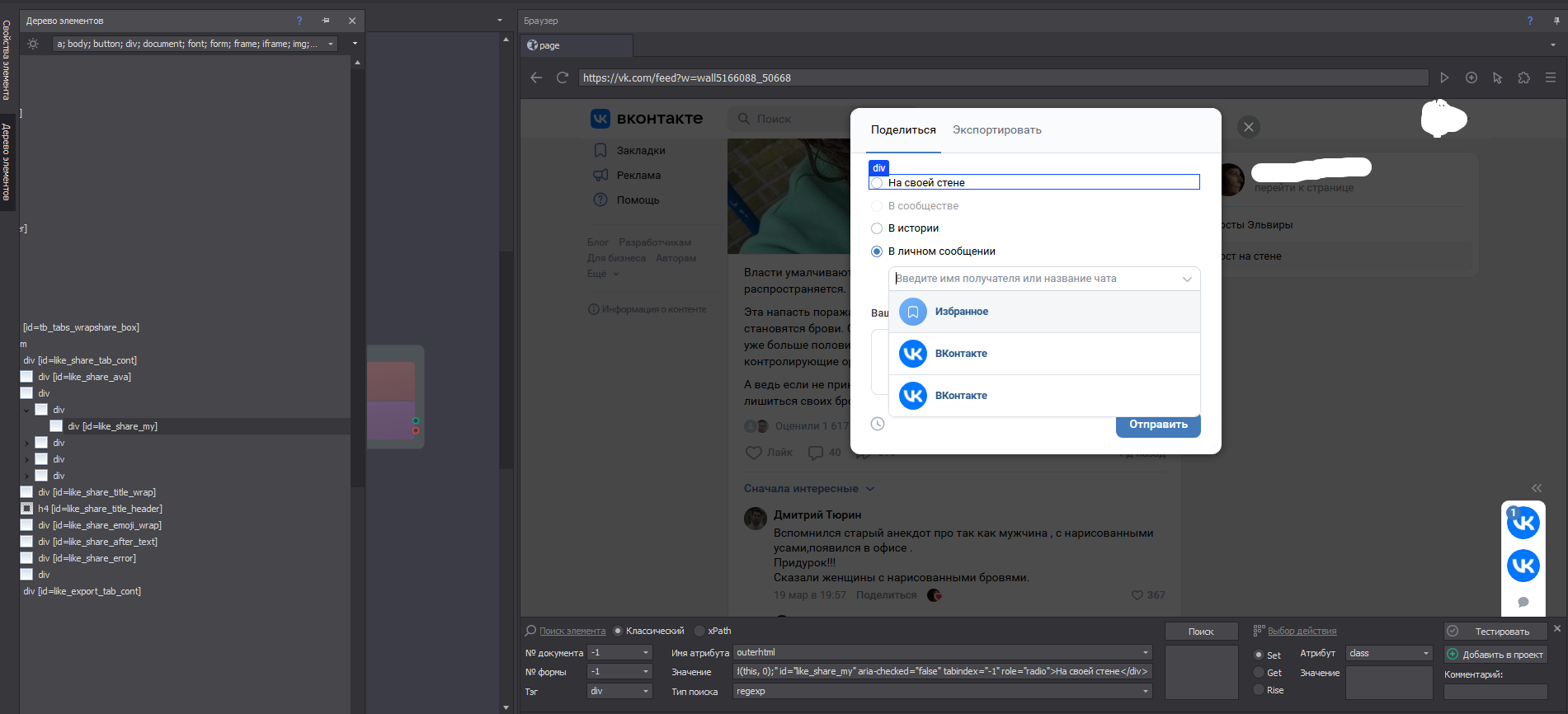Select the Get action radio button
1568x714 pixels.
point(1259,673)
